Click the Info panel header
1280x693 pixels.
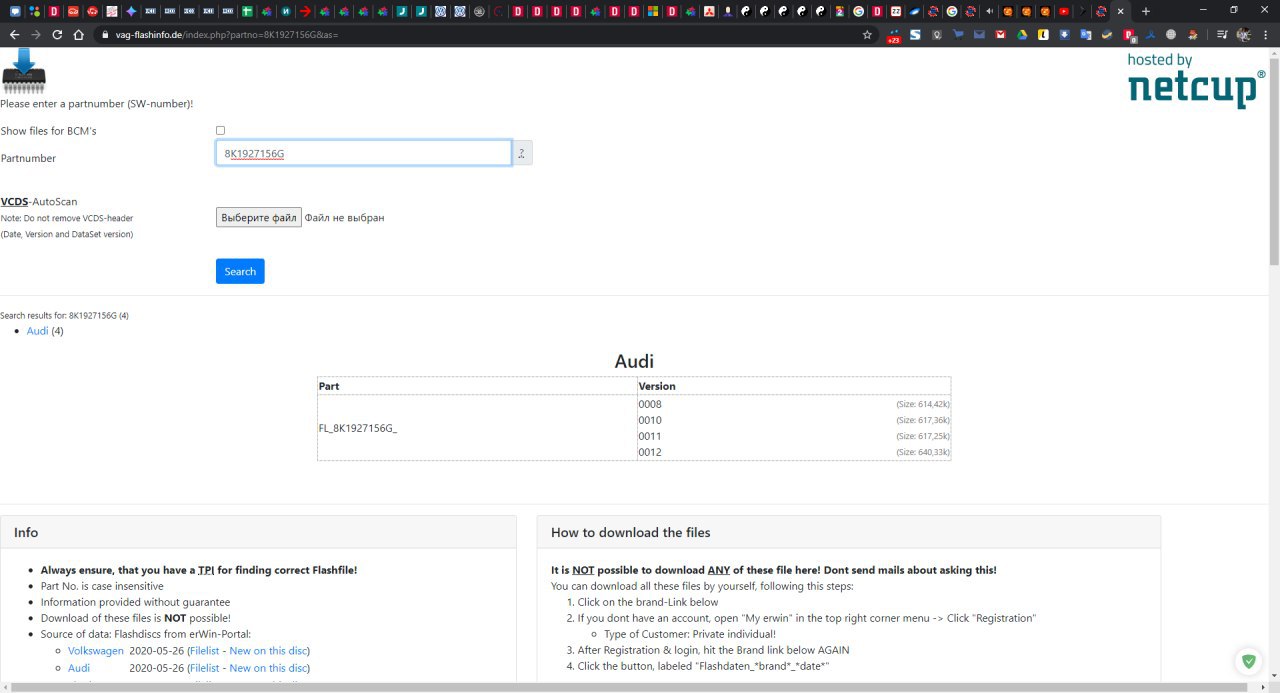[258, 532]
